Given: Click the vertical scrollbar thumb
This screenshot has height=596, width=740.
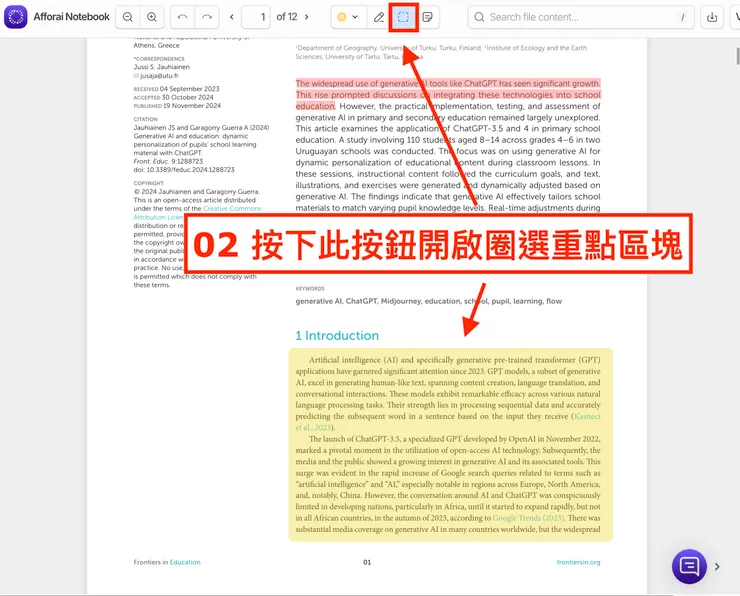Looking at the screenshot, I should [738, 56].
